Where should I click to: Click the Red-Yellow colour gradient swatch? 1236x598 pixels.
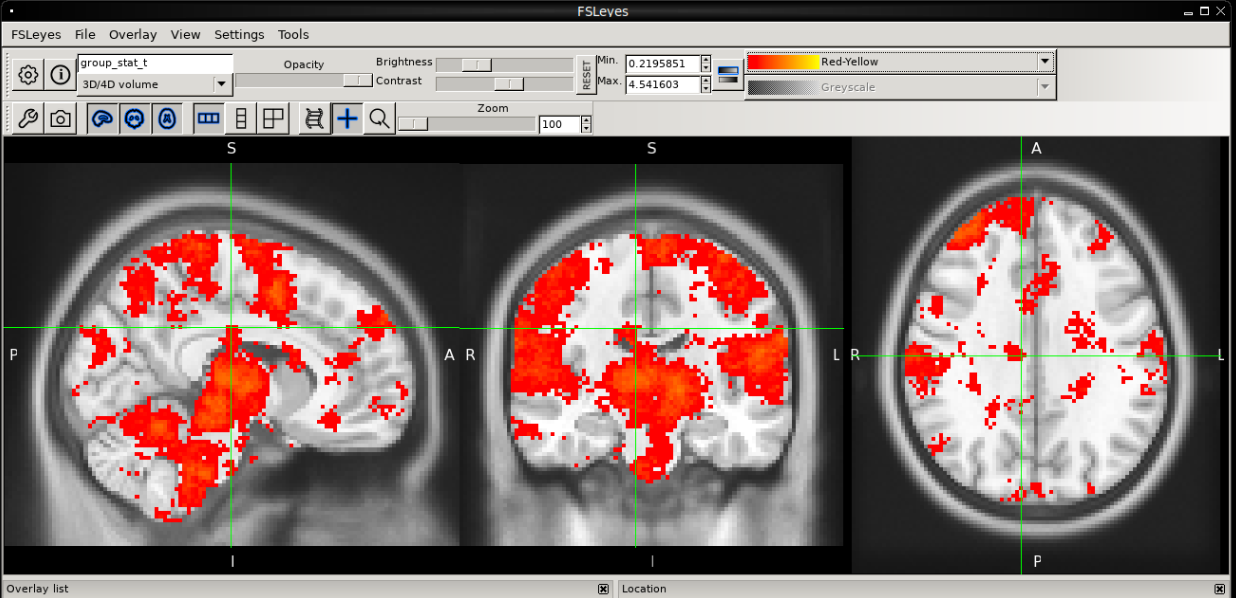(x=783, y=62)
